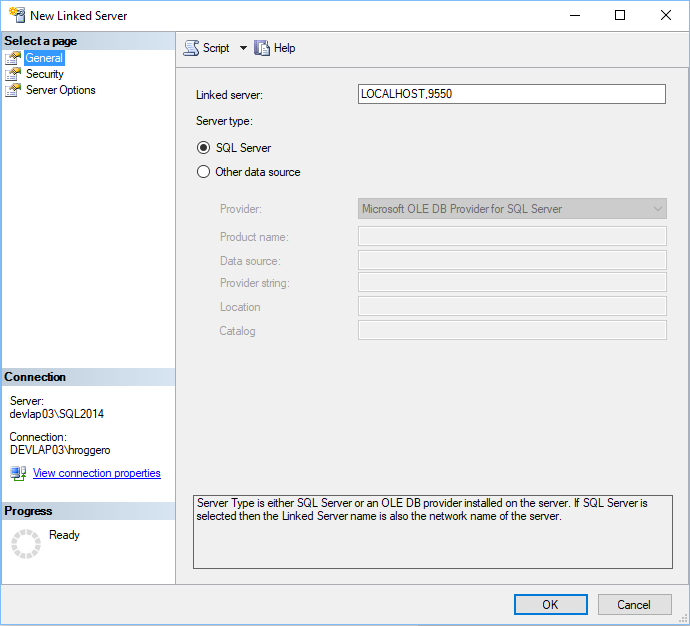Select the General page
This screenshot has height=626, width=690.
44,58
